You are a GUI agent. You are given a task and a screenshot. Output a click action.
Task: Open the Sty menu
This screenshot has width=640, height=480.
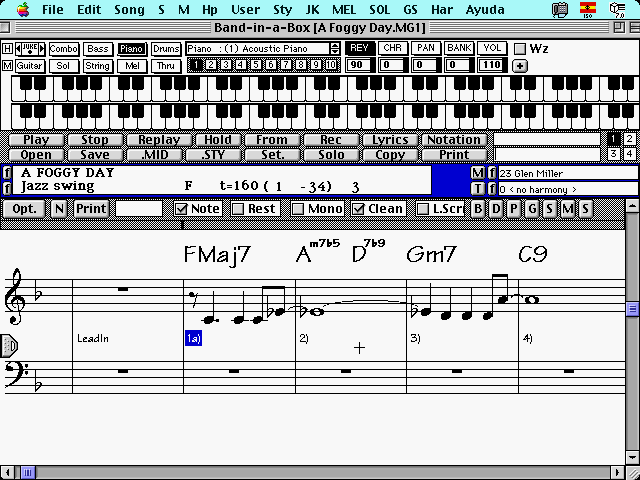point(282,9)
